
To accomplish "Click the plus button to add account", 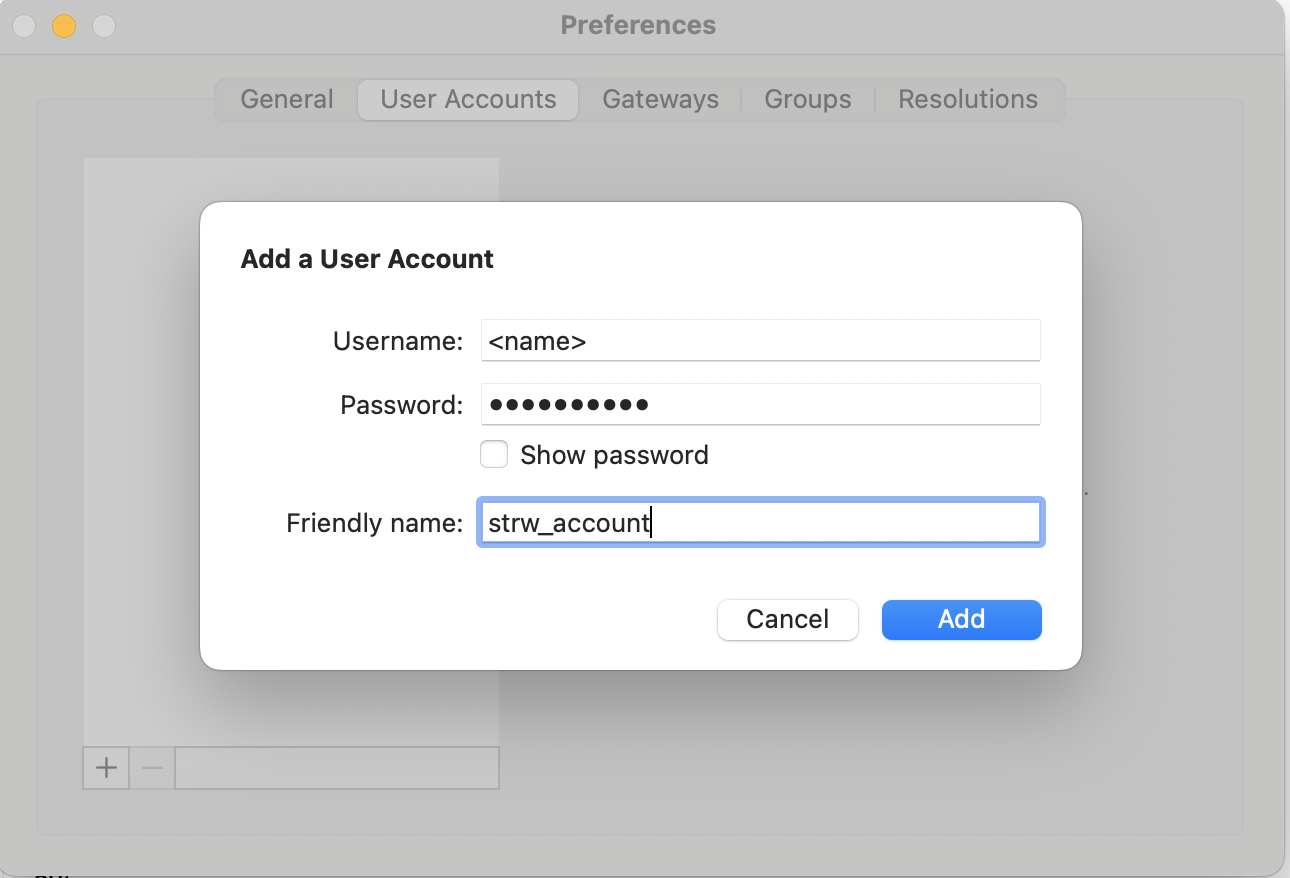I will (x=106, y=768).
